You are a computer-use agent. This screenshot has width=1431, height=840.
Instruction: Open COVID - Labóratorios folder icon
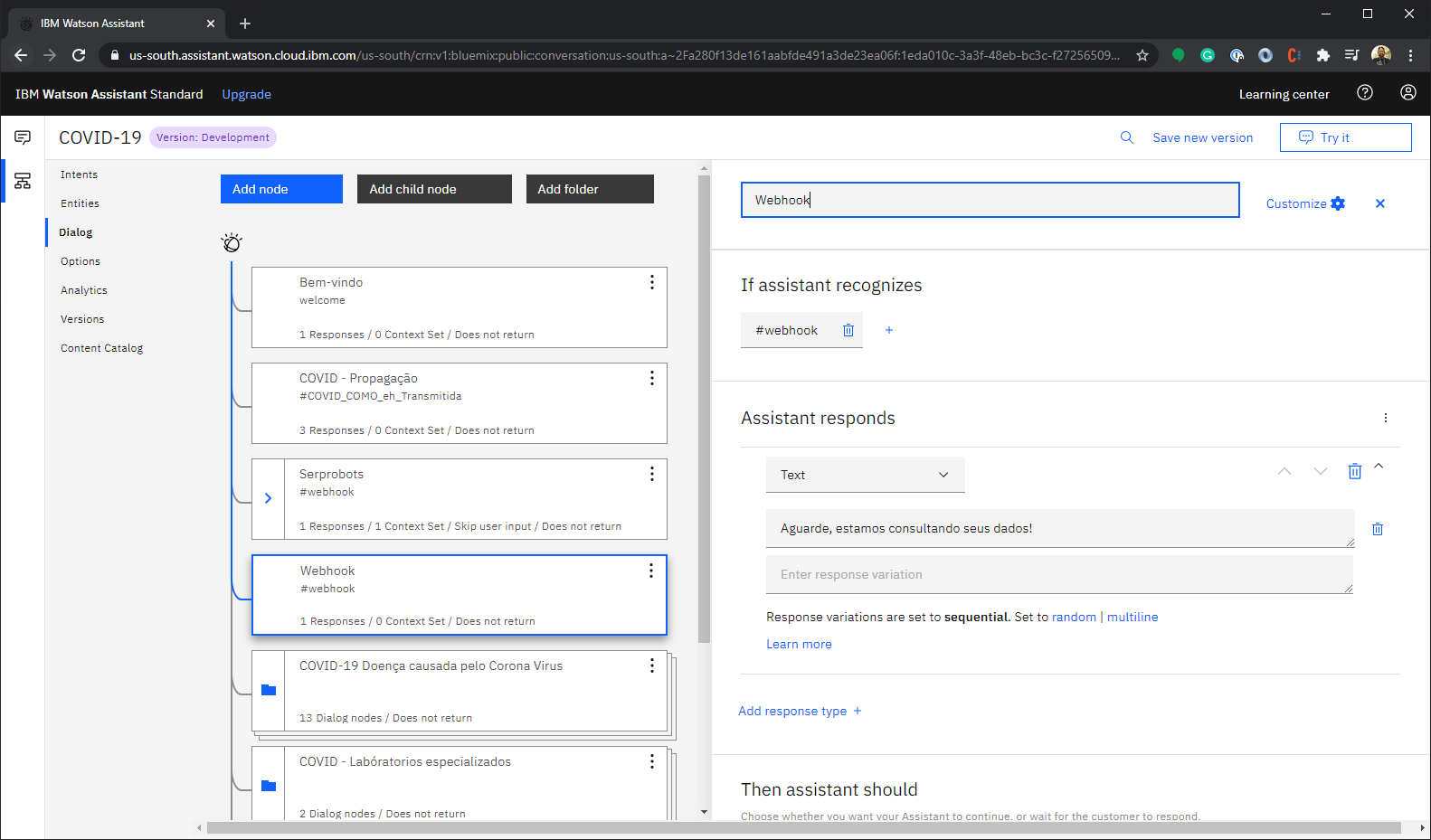point(269,786)
